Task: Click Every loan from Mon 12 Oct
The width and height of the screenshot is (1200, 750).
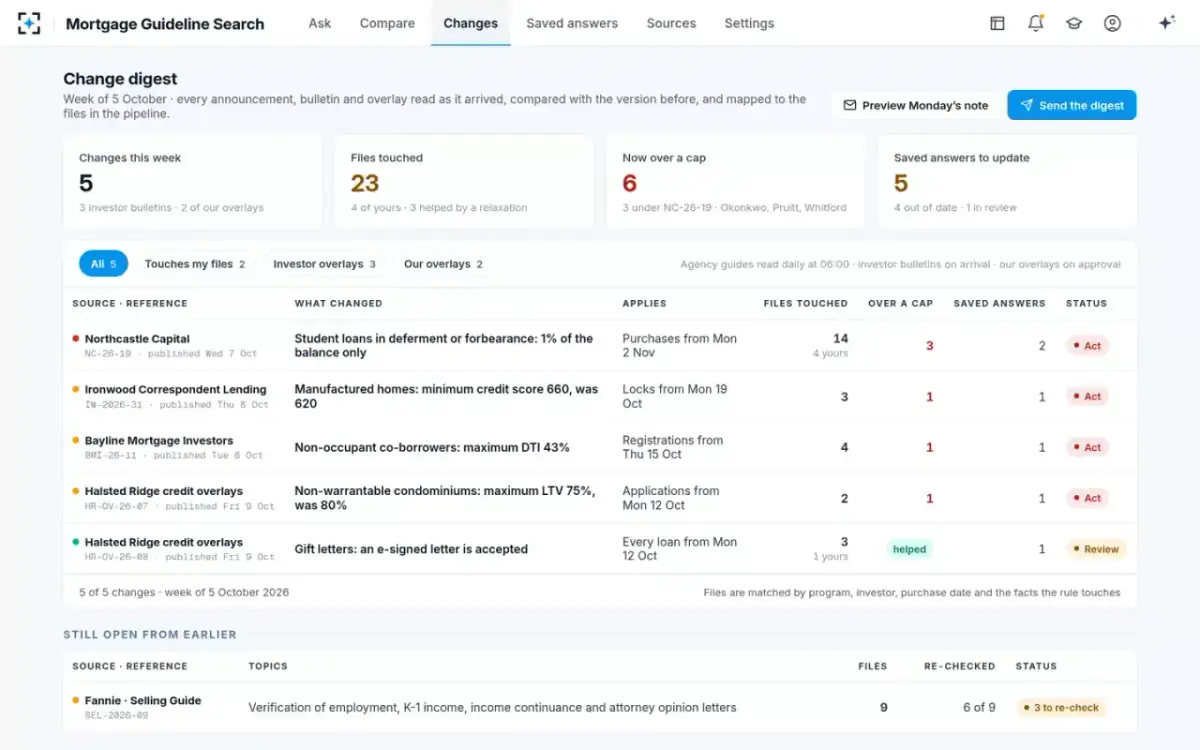Action: pyautogui.click(x=679, y=549)
